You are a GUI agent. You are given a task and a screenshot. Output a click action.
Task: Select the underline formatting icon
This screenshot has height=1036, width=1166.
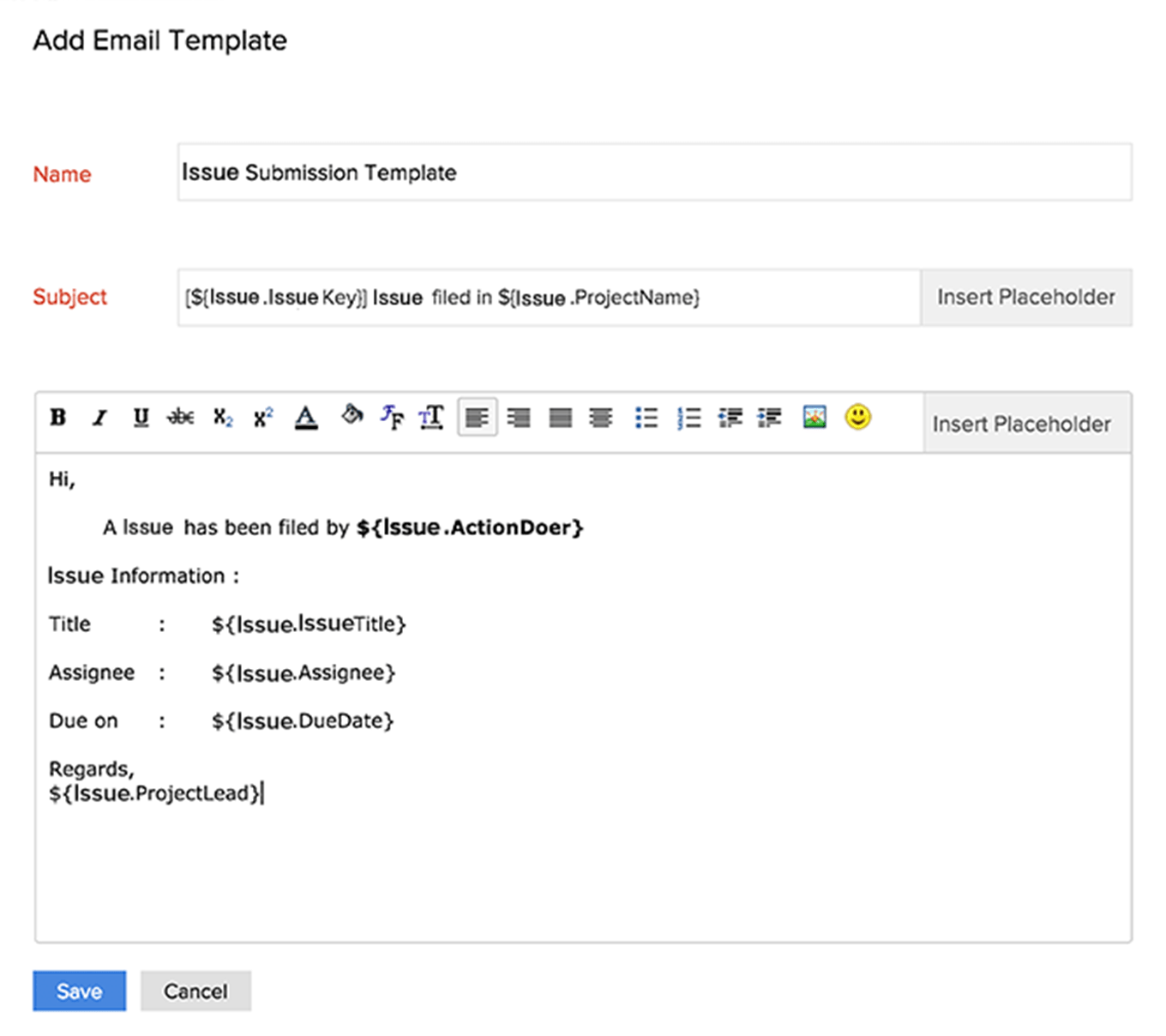pos(140,418)
